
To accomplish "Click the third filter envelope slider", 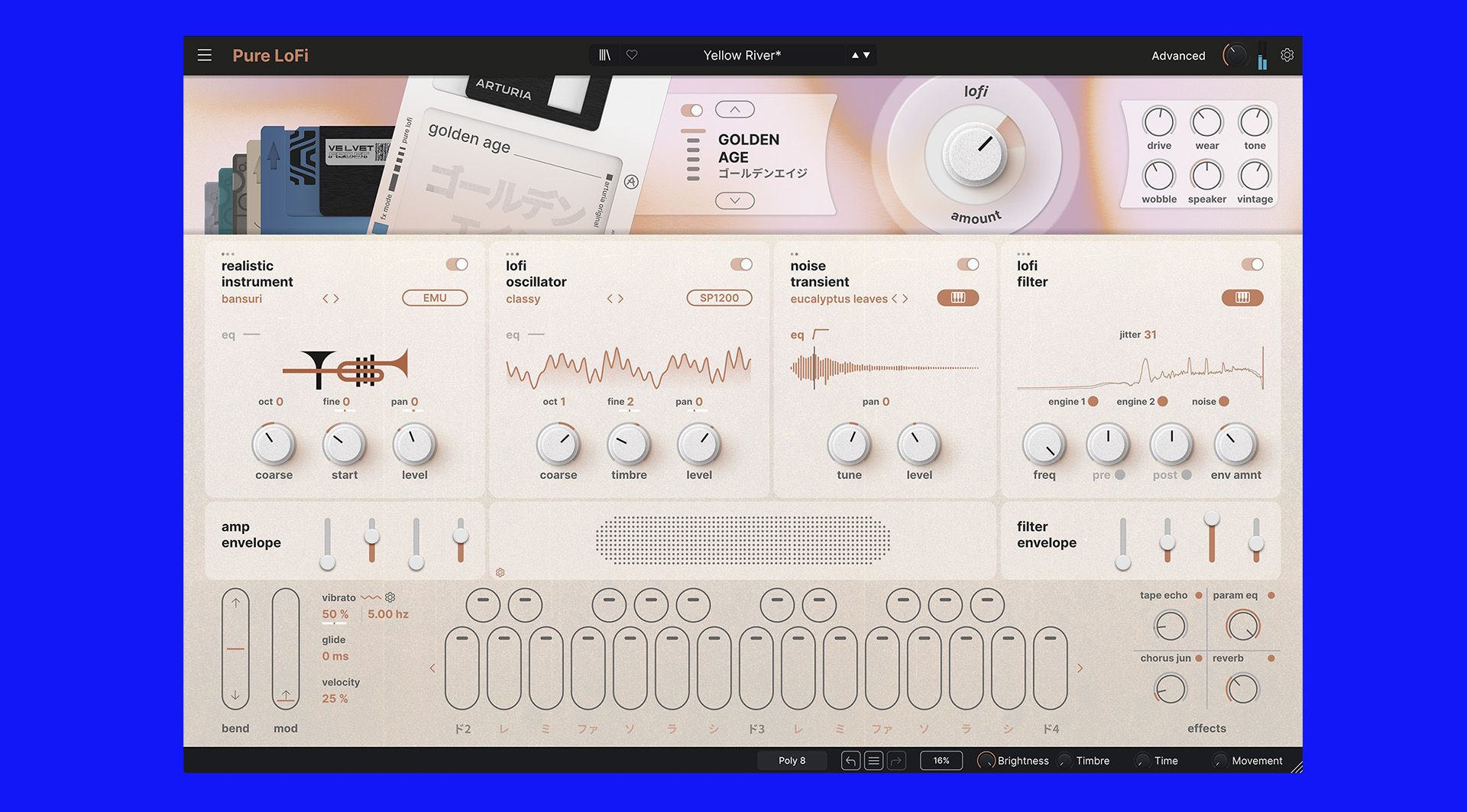I will click(x=1211, y=539).
